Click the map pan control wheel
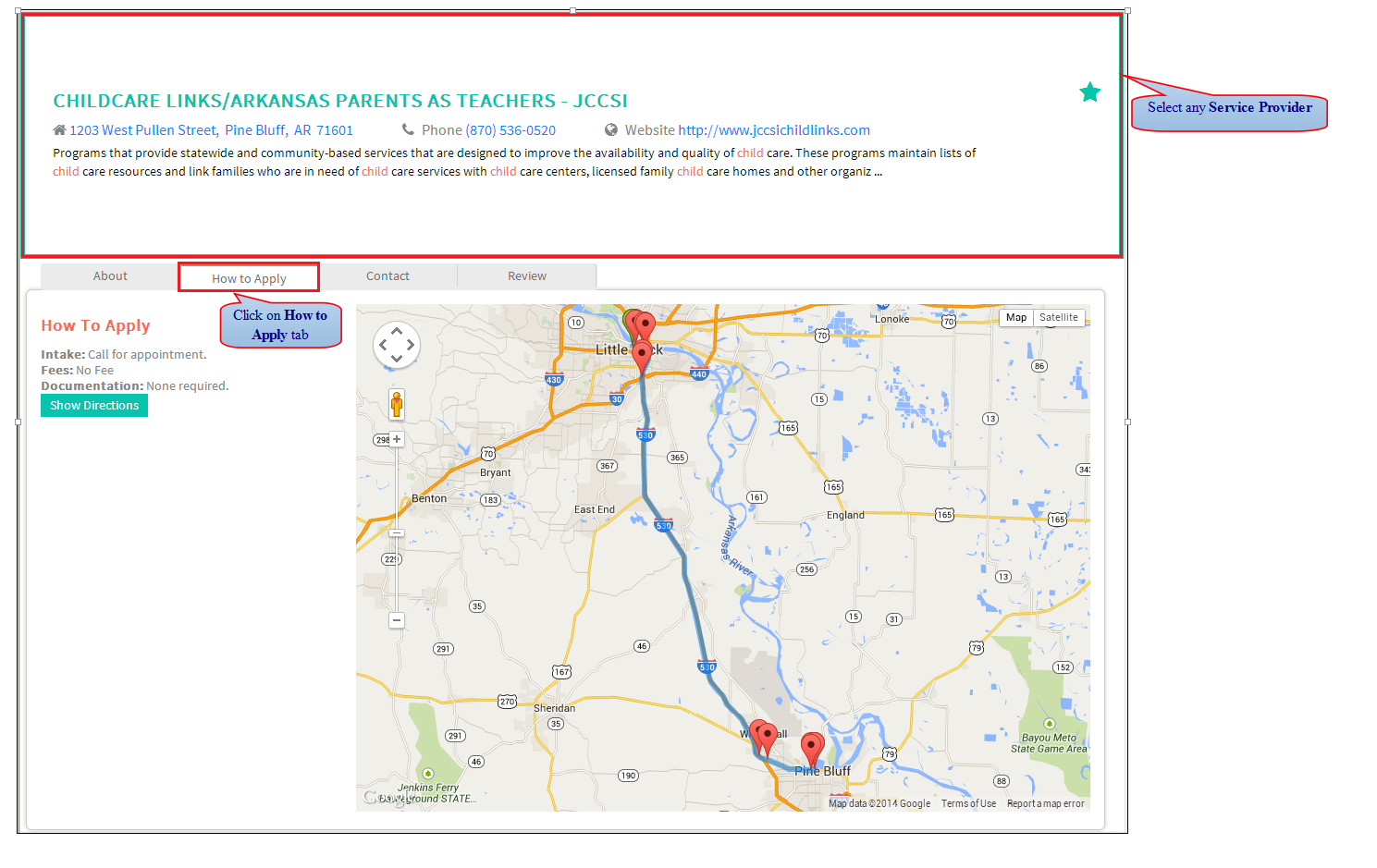The height and width of the screenshot is (868, 1377). pyautogui.click(x=397, y=345)
